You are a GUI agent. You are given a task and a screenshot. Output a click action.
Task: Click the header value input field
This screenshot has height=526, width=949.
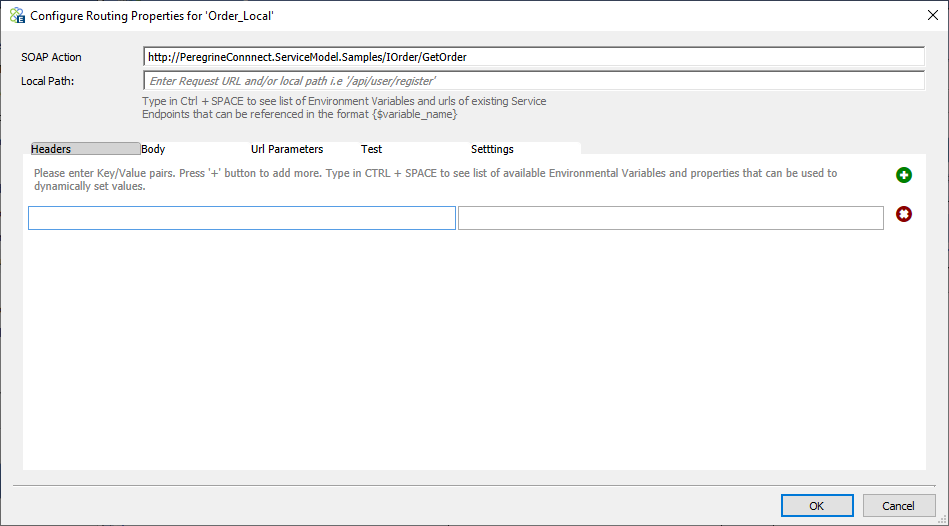pos(671,218)
